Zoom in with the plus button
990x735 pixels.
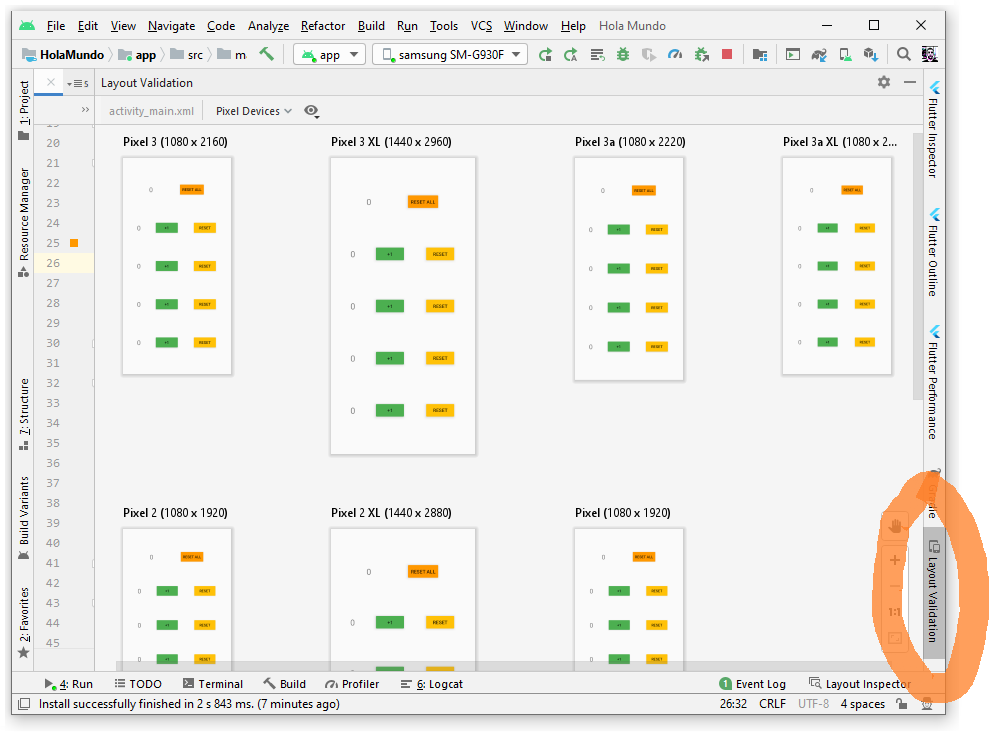click(x=895, y=560)
